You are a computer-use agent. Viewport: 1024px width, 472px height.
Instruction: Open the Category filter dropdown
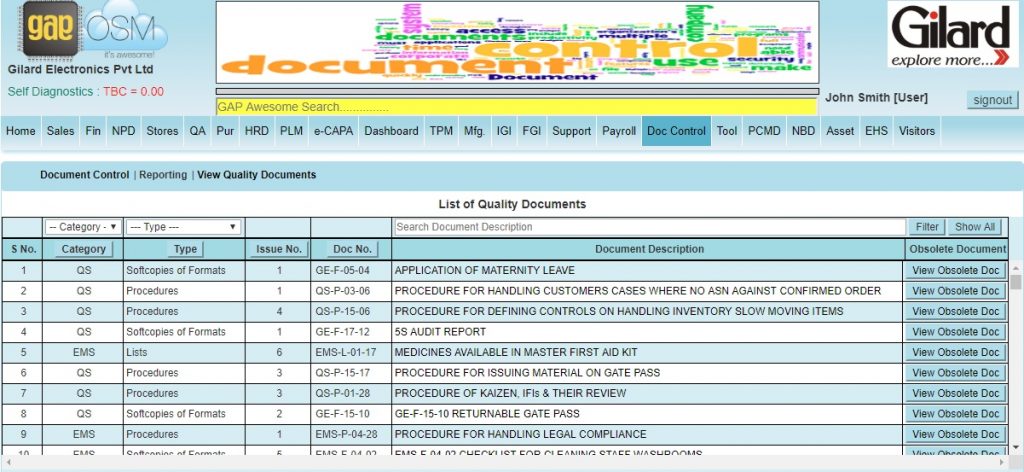[x=83, y=227]
